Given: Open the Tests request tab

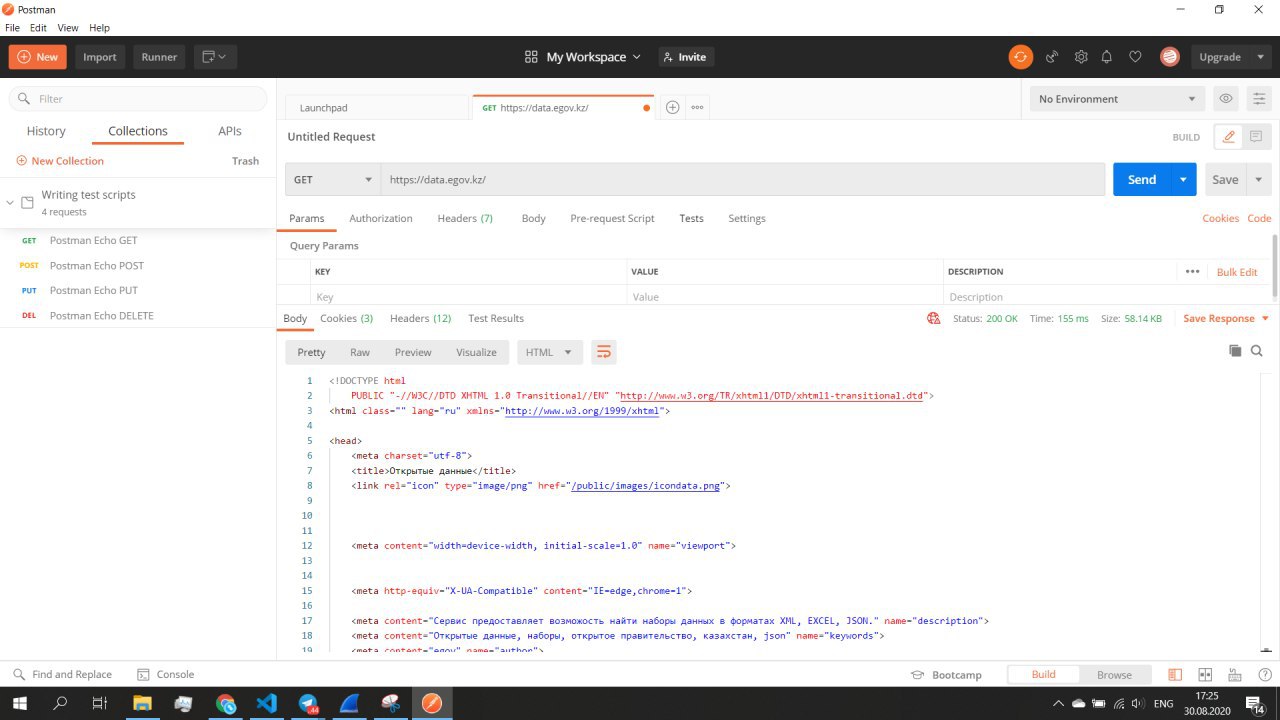Looking at the screenshot, I should [691, 218].
